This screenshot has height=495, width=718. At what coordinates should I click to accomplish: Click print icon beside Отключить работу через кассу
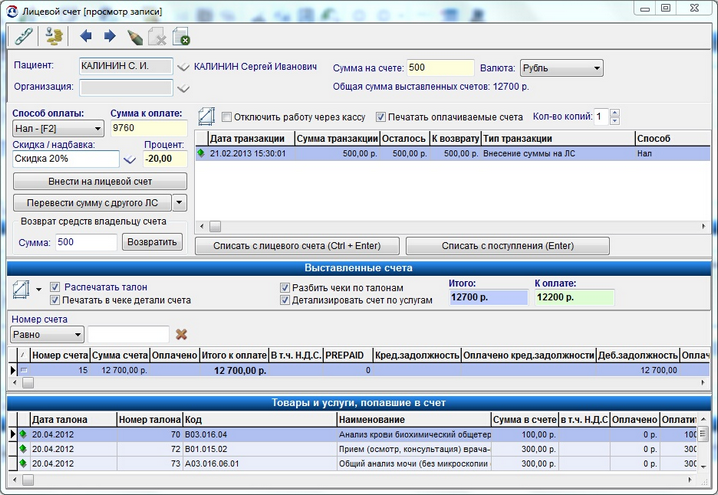click(x=207, y=116)
